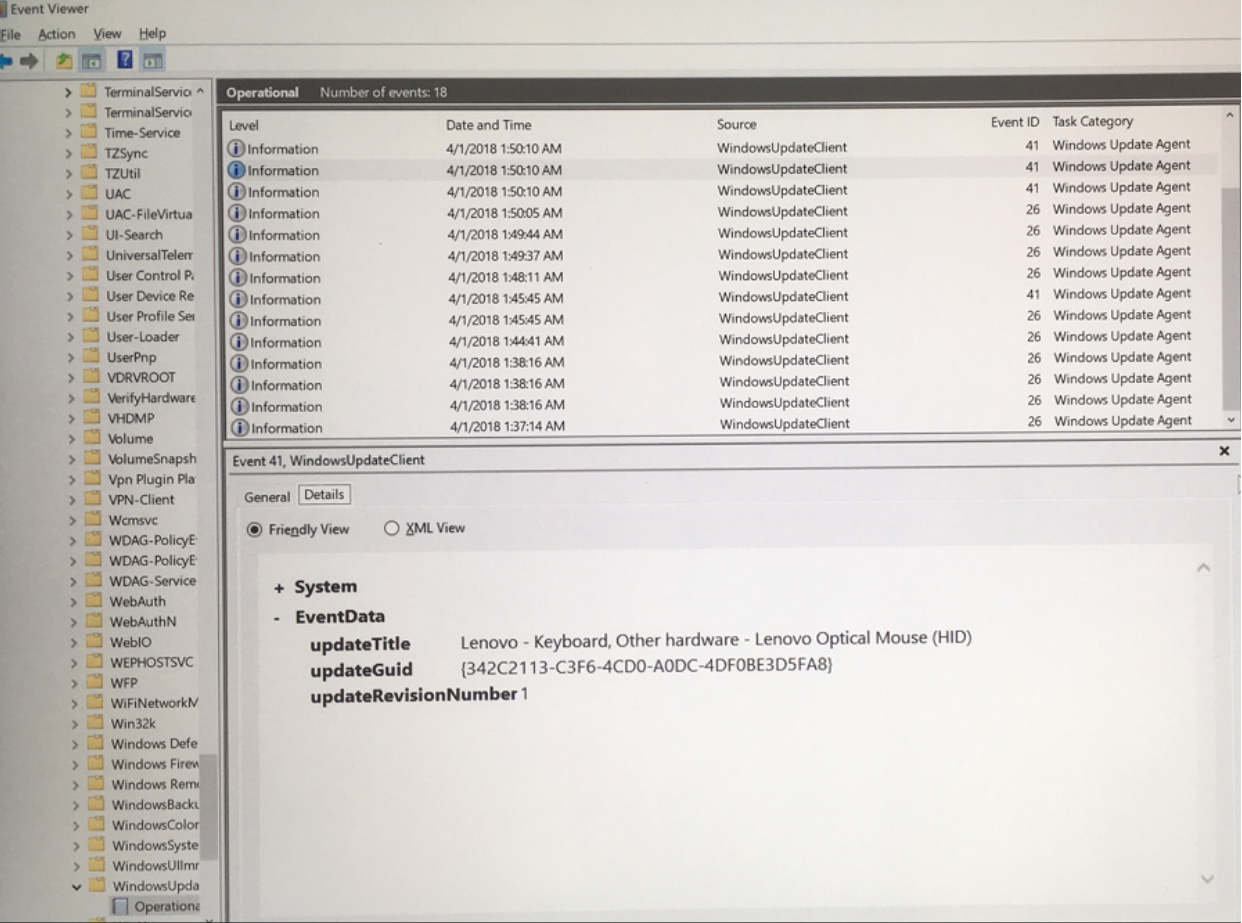This screenshot has height=923, width=1242.
Task: Click the folder icon of UAC-FileVirtua
Action: (92, 214)
